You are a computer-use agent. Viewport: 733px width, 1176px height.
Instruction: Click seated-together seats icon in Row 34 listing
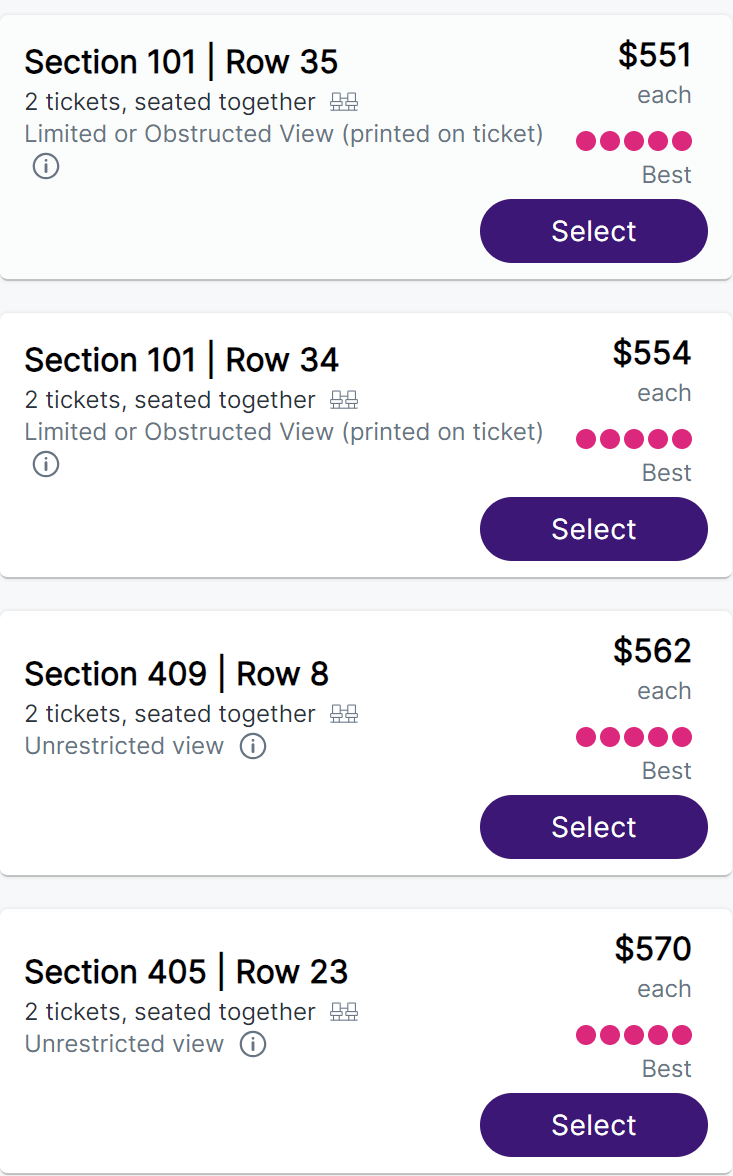point(344,400)
